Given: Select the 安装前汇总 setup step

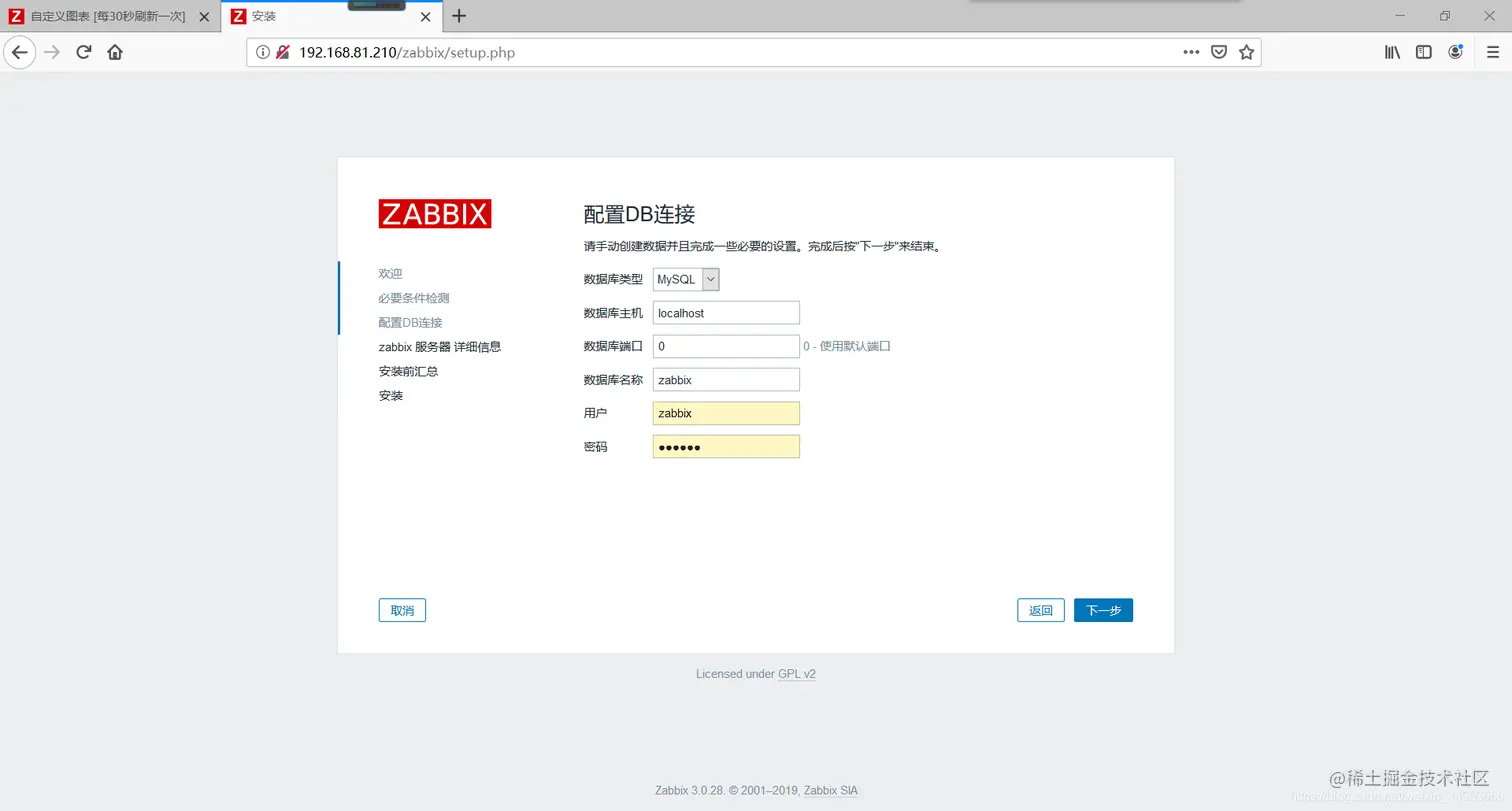Looking at the screenshot, I should pyautogui.click(x=408, y=371).
